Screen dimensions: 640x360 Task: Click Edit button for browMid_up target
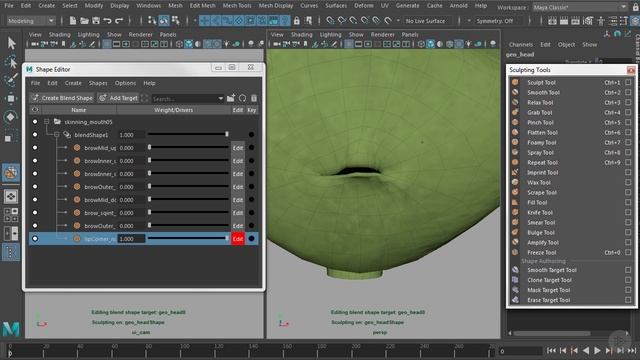point(238,148)
